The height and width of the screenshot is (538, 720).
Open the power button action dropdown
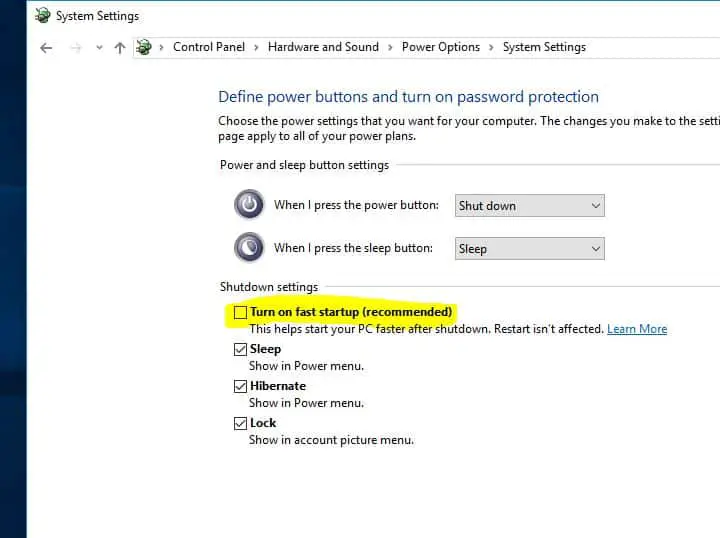529,206
